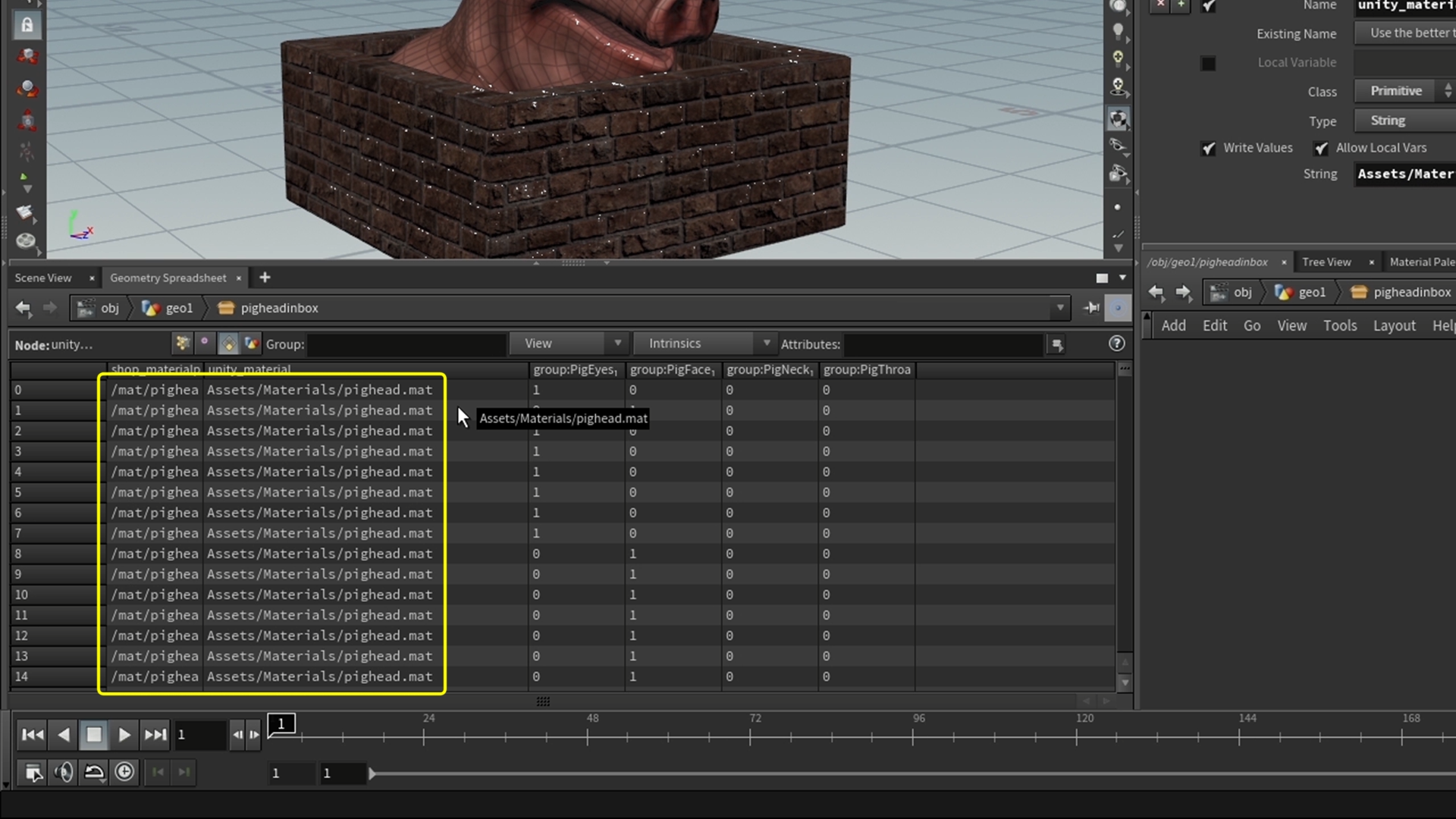
Task: Click the lock icon in left viewport toolbar
Action: coord(27,25)
